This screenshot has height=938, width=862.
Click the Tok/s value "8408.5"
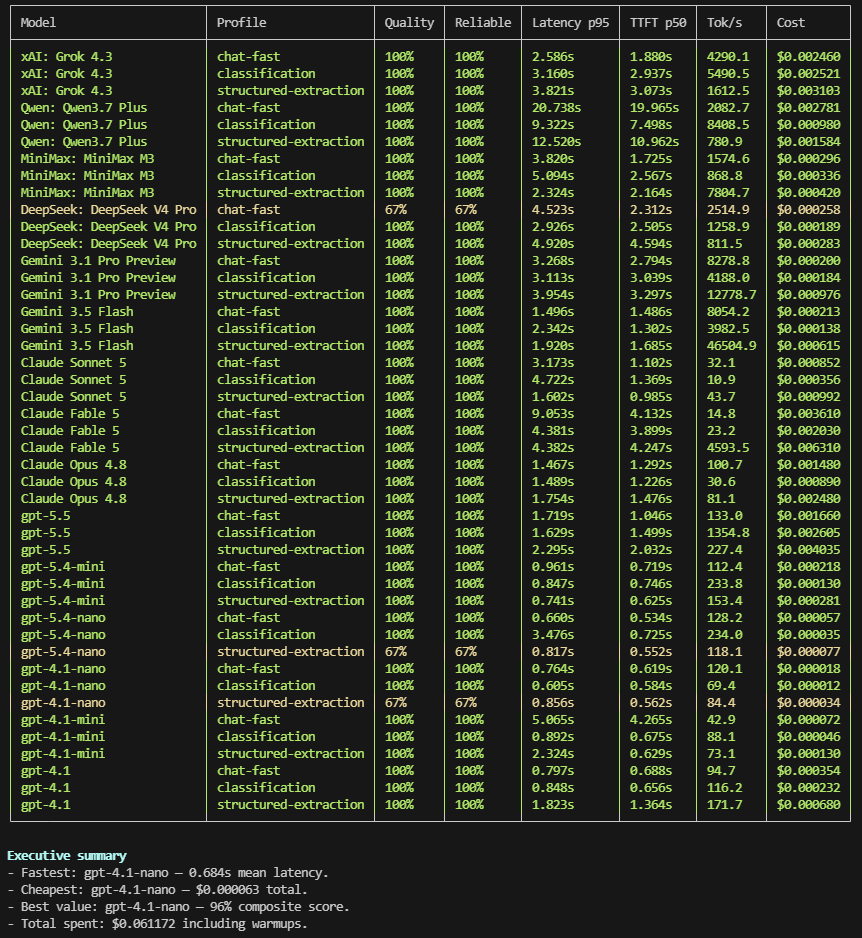(728, 124)
